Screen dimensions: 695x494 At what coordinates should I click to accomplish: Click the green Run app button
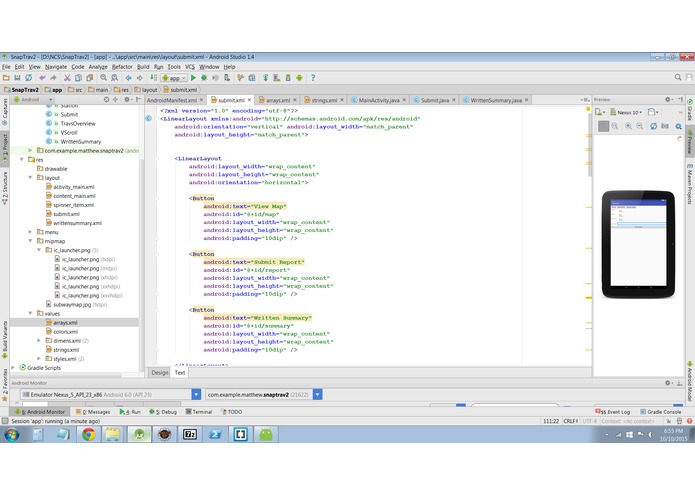(193, 77)
